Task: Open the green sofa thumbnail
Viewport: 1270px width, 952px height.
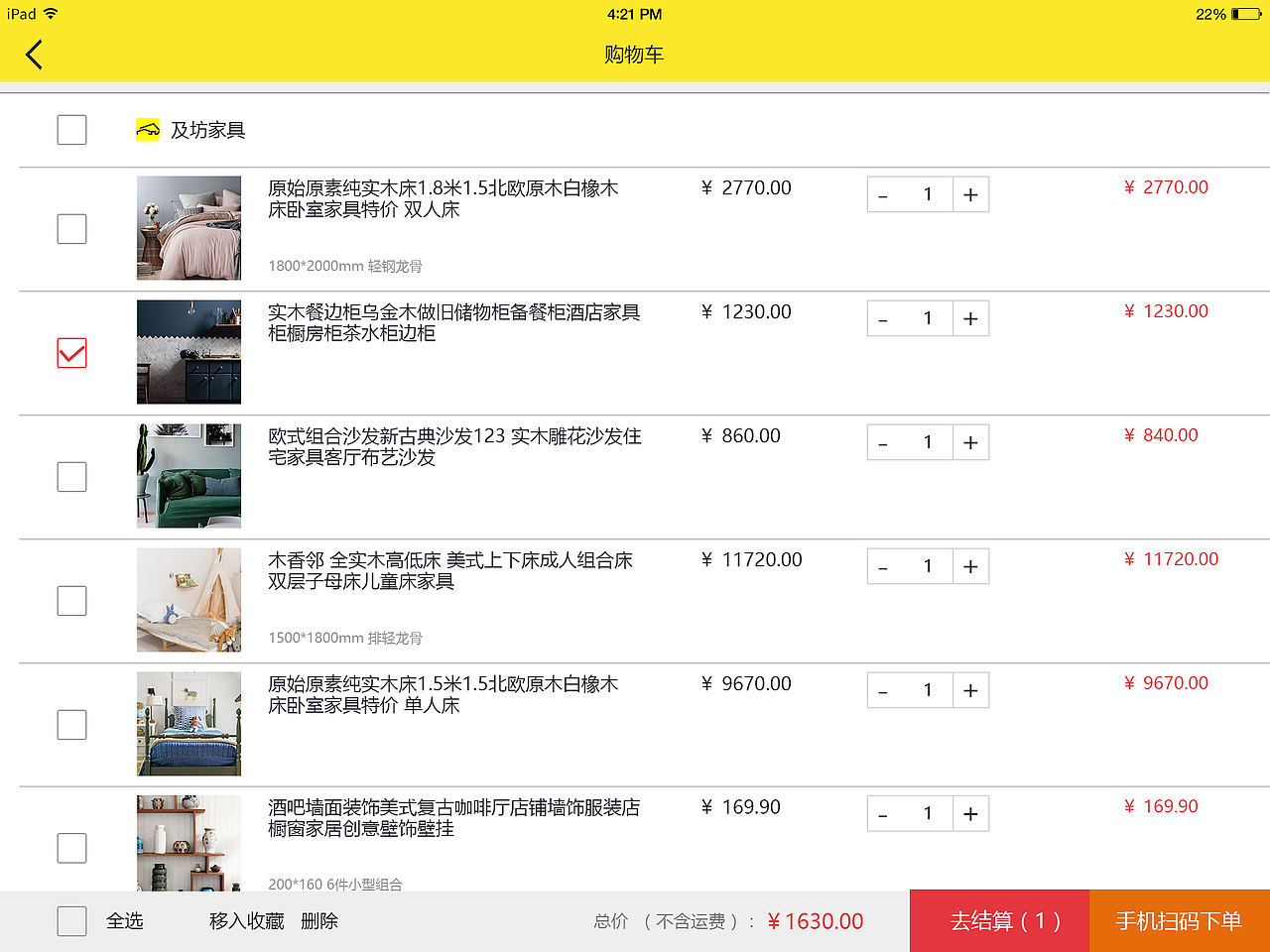Action: (189, 476)
